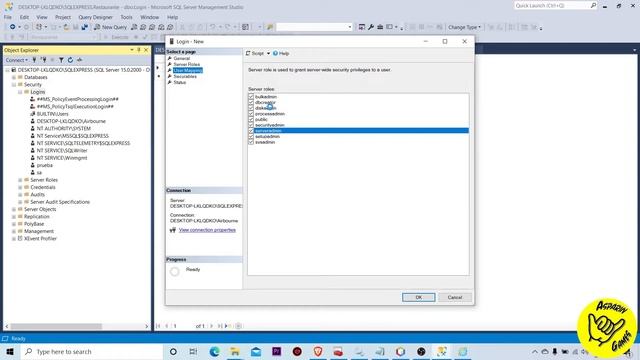Open the Query Designer menu
This screenshot has height=360, width=640.
coord(96,17)
